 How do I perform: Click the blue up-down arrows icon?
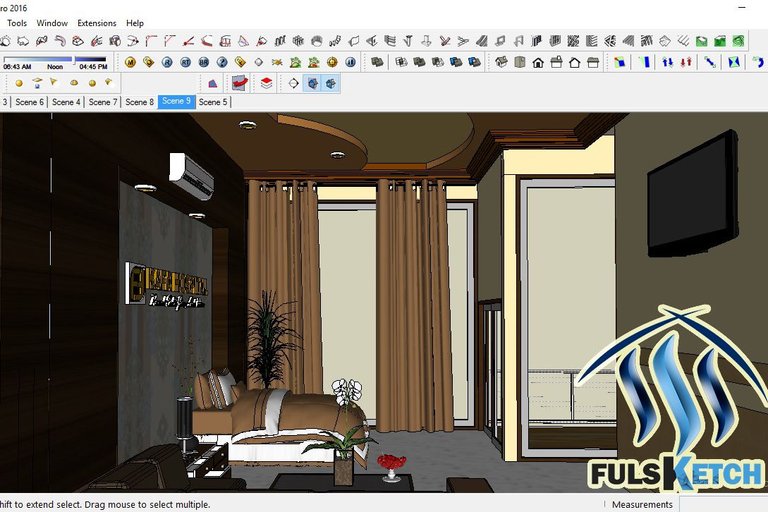pyautogui.click(x=667, y=62)
